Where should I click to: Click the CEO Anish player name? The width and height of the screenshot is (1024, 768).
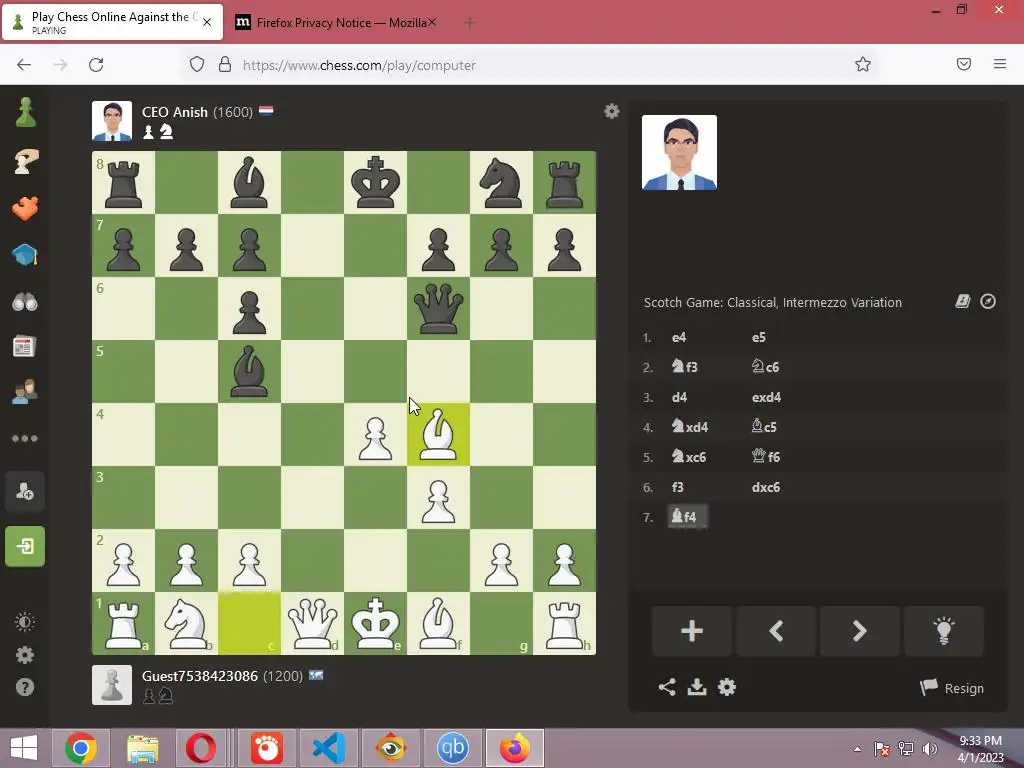(174, 112)
